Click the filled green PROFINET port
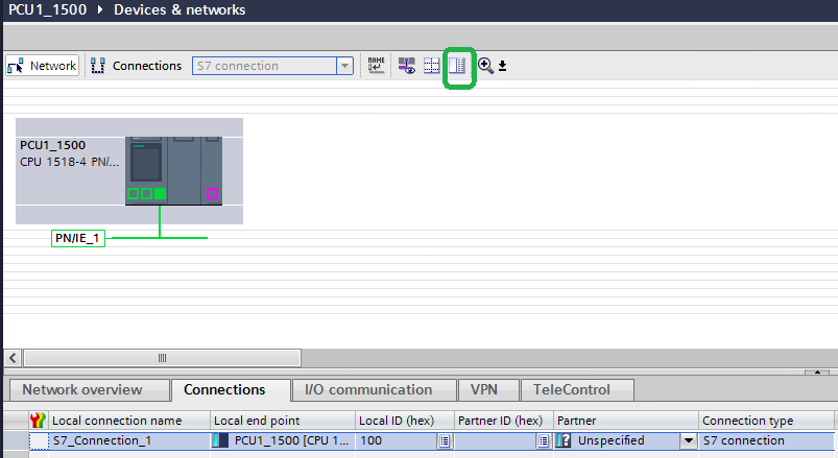The width and height of the screenshot is (838, 458). (160, 193)
